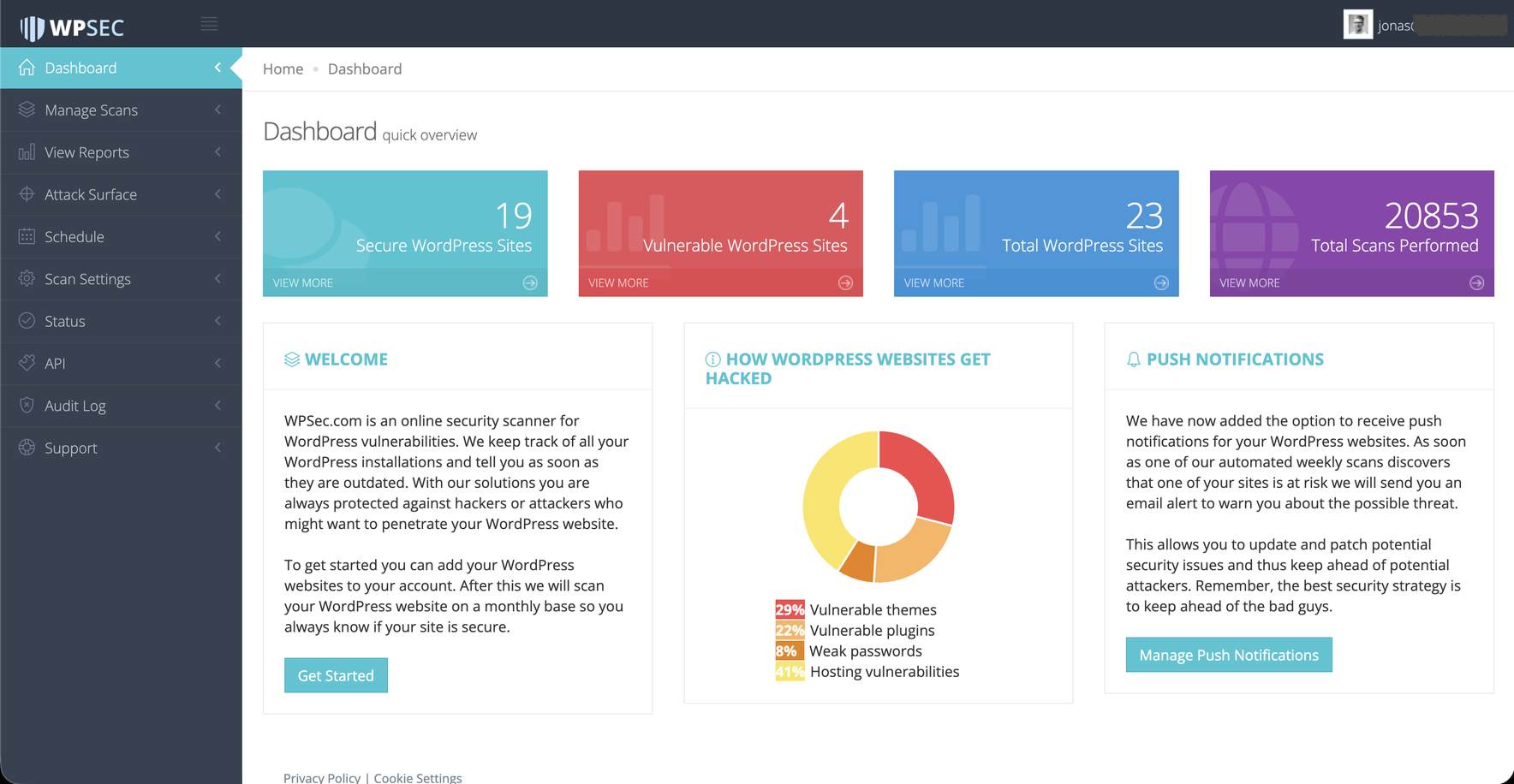Click the View Reports bar chart icon

(x=27, y=151)
